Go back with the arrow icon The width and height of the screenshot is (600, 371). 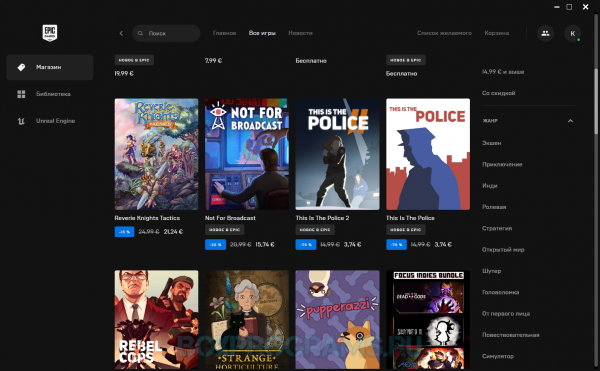click(121, 33)
